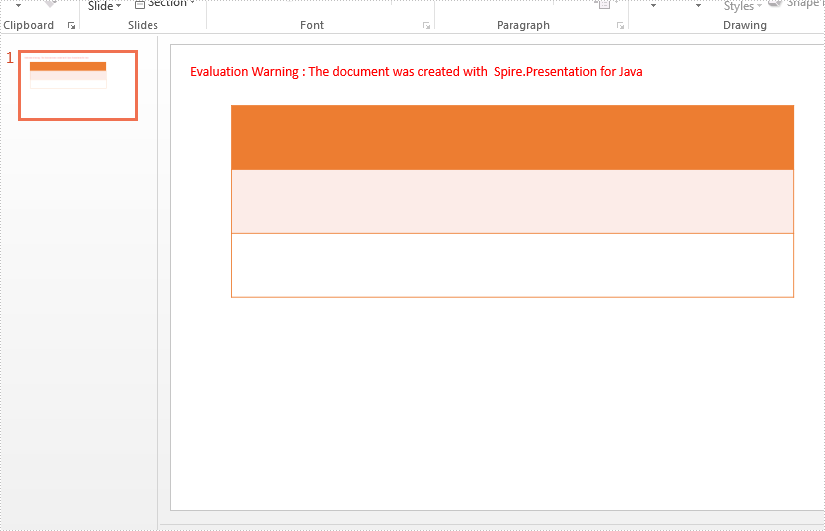Open the Shapes gallery dropdown arrow
The width and height of the screenshot is (825, 531).
(x=653, y=6)
